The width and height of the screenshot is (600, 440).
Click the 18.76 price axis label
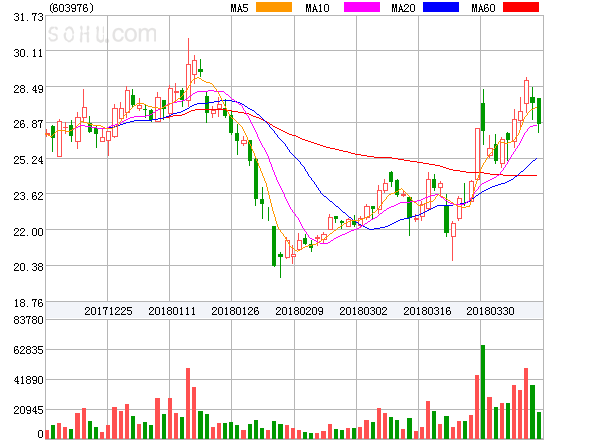(x=28, y=303)
